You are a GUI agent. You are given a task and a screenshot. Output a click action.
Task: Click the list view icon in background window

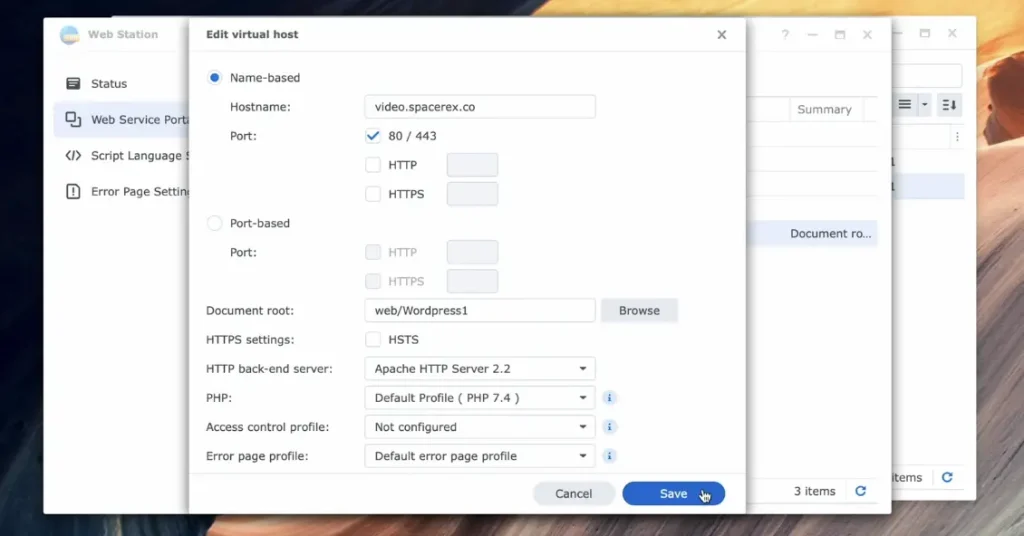tap(905, 105)
